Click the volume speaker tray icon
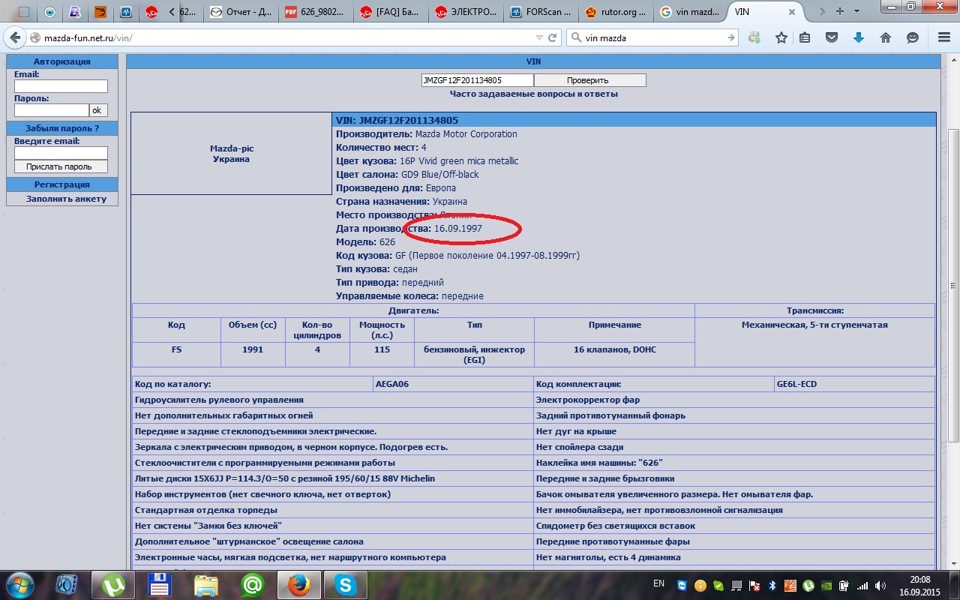 [x=880, y=585]
